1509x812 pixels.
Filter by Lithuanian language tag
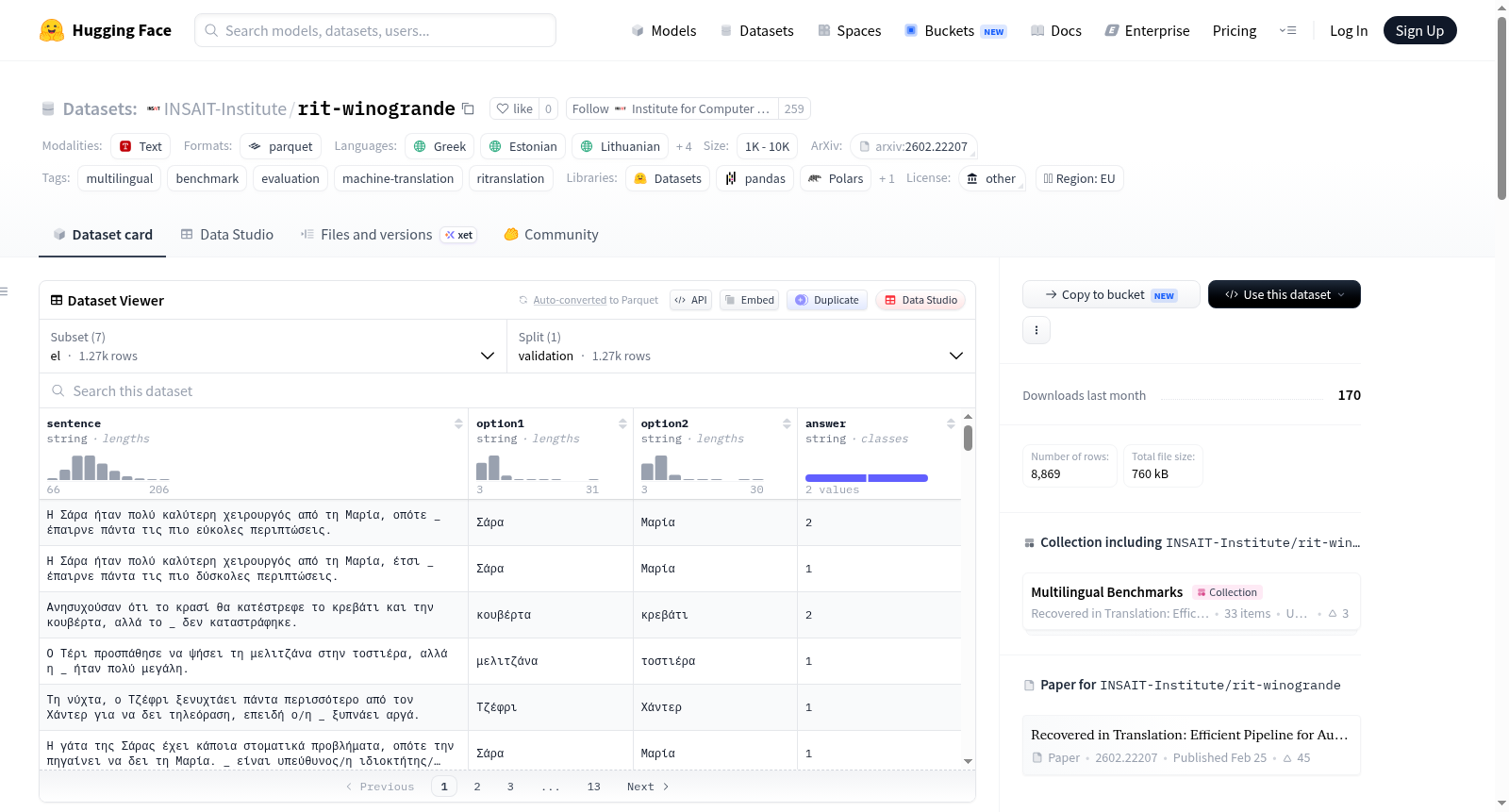tap(620, 146)
